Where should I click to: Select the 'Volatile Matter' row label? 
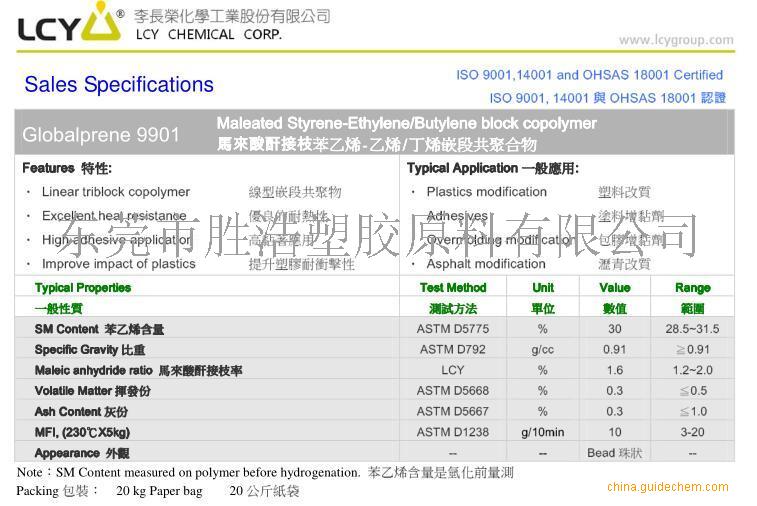(93, 391)
